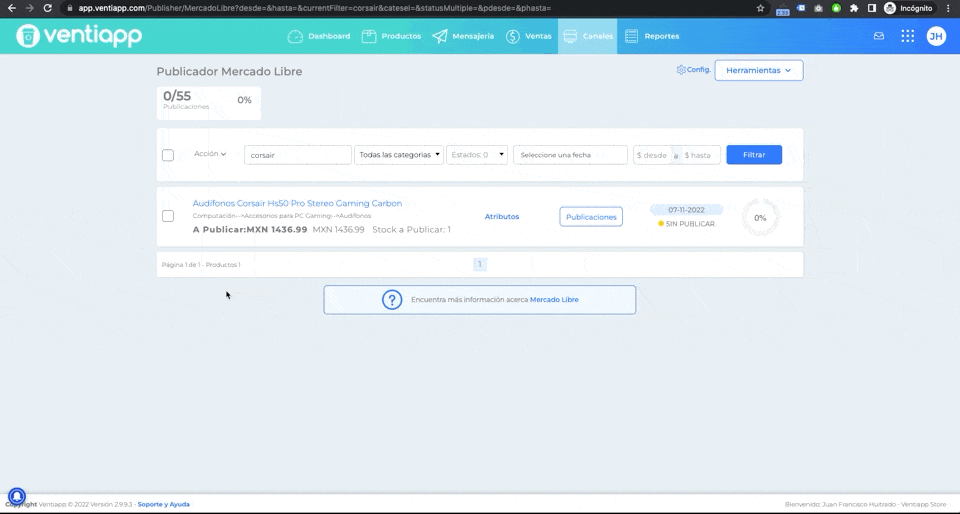Open the Soporte y Ayuda link
This screenshot has height=514, width=960.
point(163,505)
